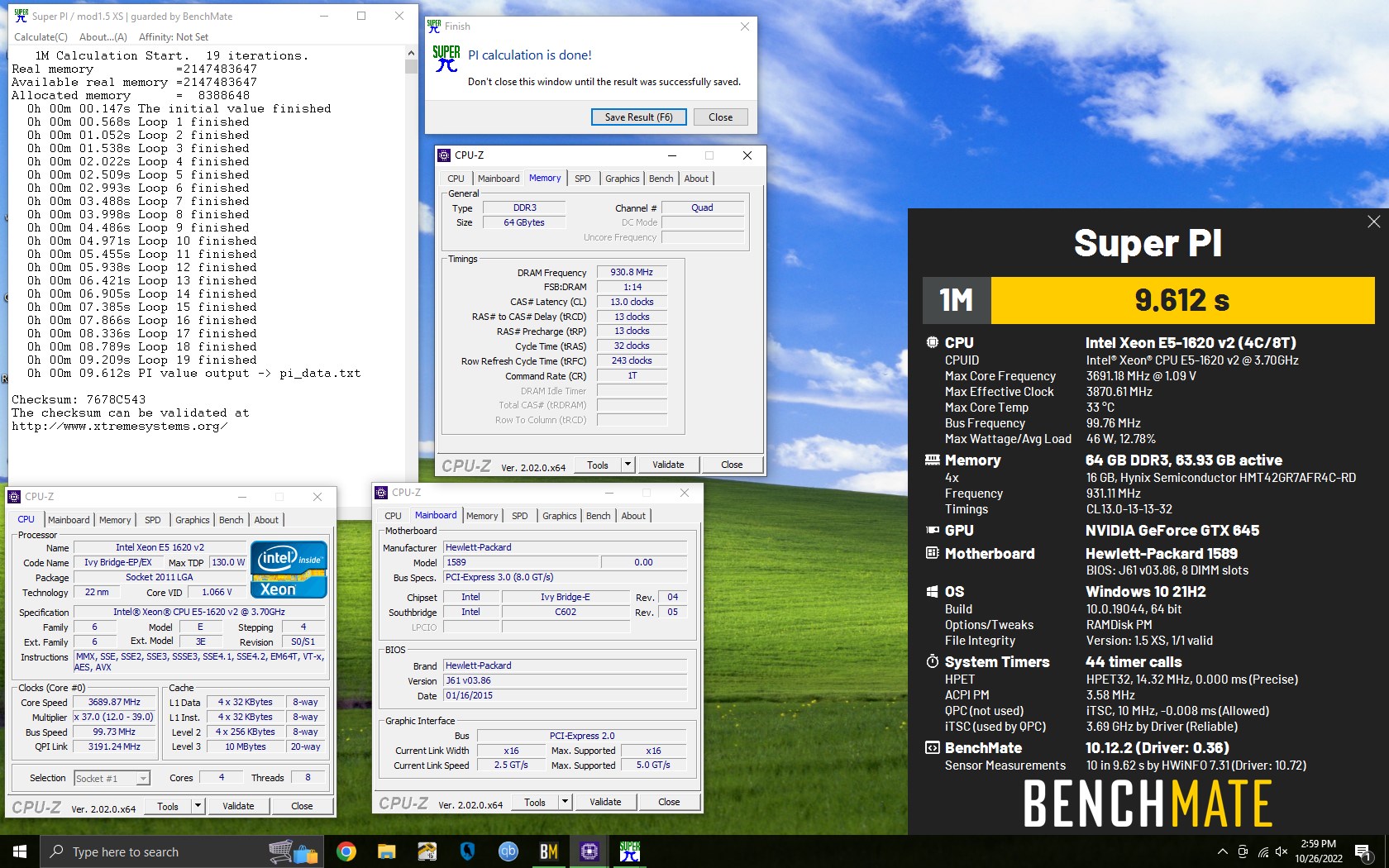Click the BenchMate BM taskbar icon
This screenshot has width=1389, height=868.
click(x=549, y=851)
